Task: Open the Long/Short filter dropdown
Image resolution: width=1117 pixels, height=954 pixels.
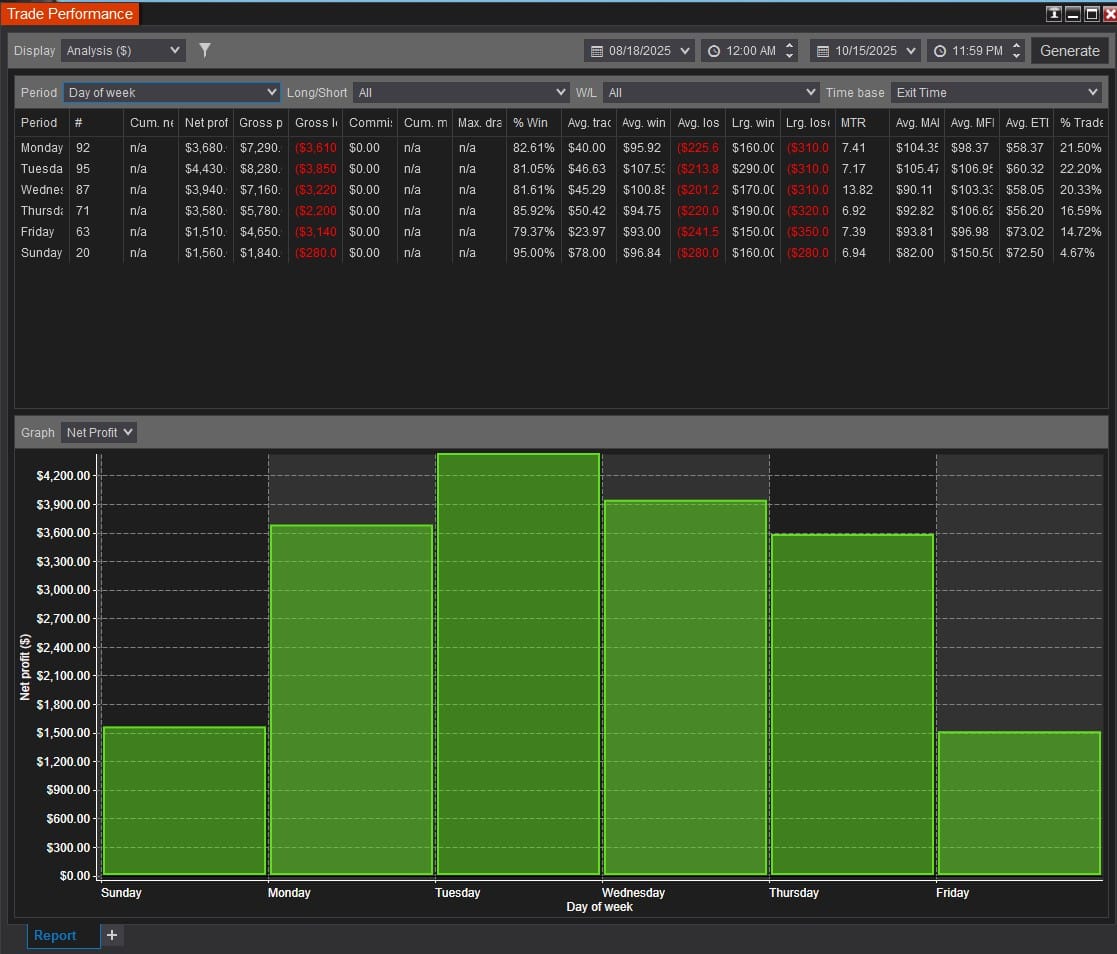Action: coord(461,92)
